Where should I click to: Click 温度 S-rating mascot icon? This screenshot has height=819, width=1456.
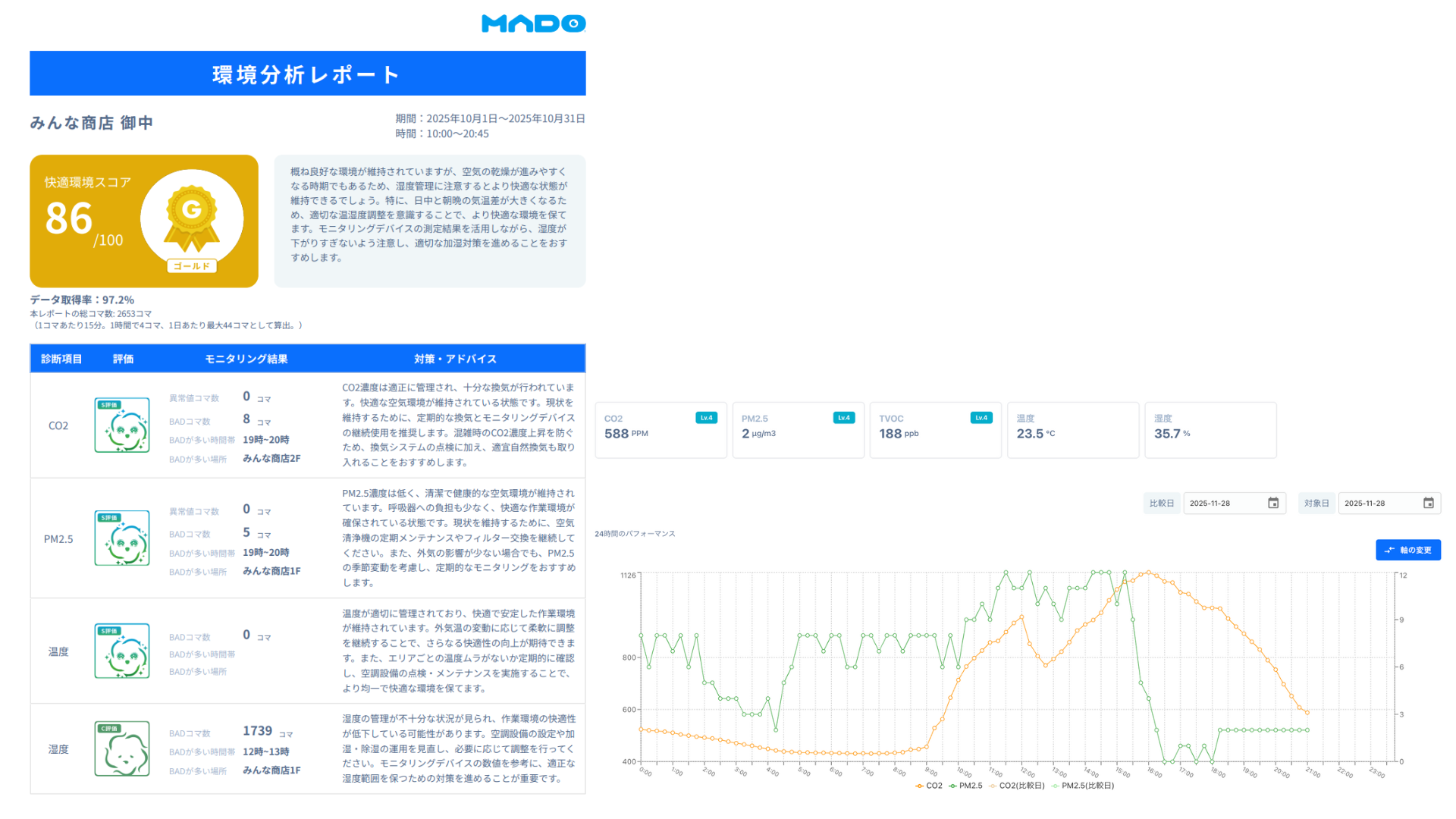pos(122,651)
